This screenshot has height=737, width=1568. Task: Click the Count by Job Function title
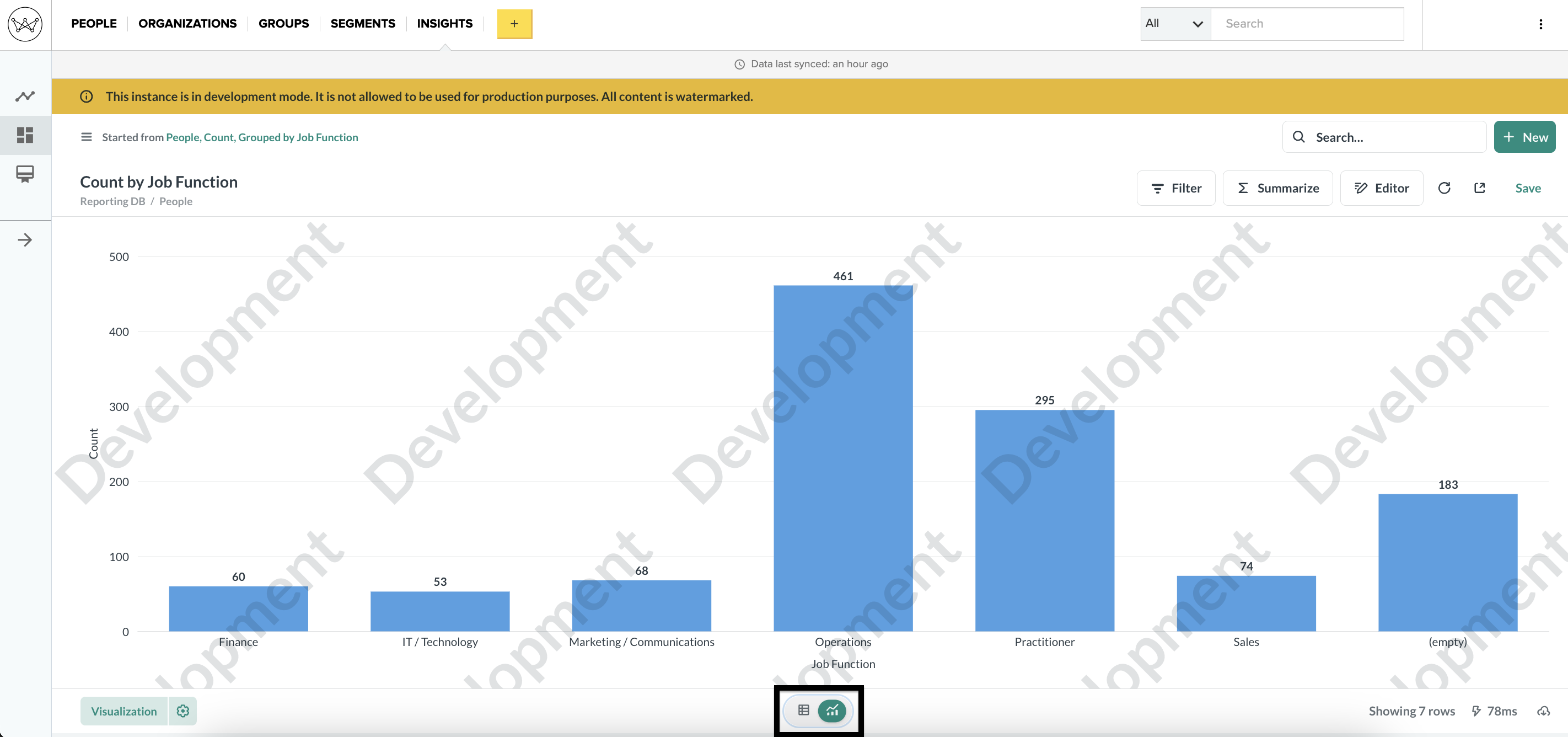pos(159,182)
